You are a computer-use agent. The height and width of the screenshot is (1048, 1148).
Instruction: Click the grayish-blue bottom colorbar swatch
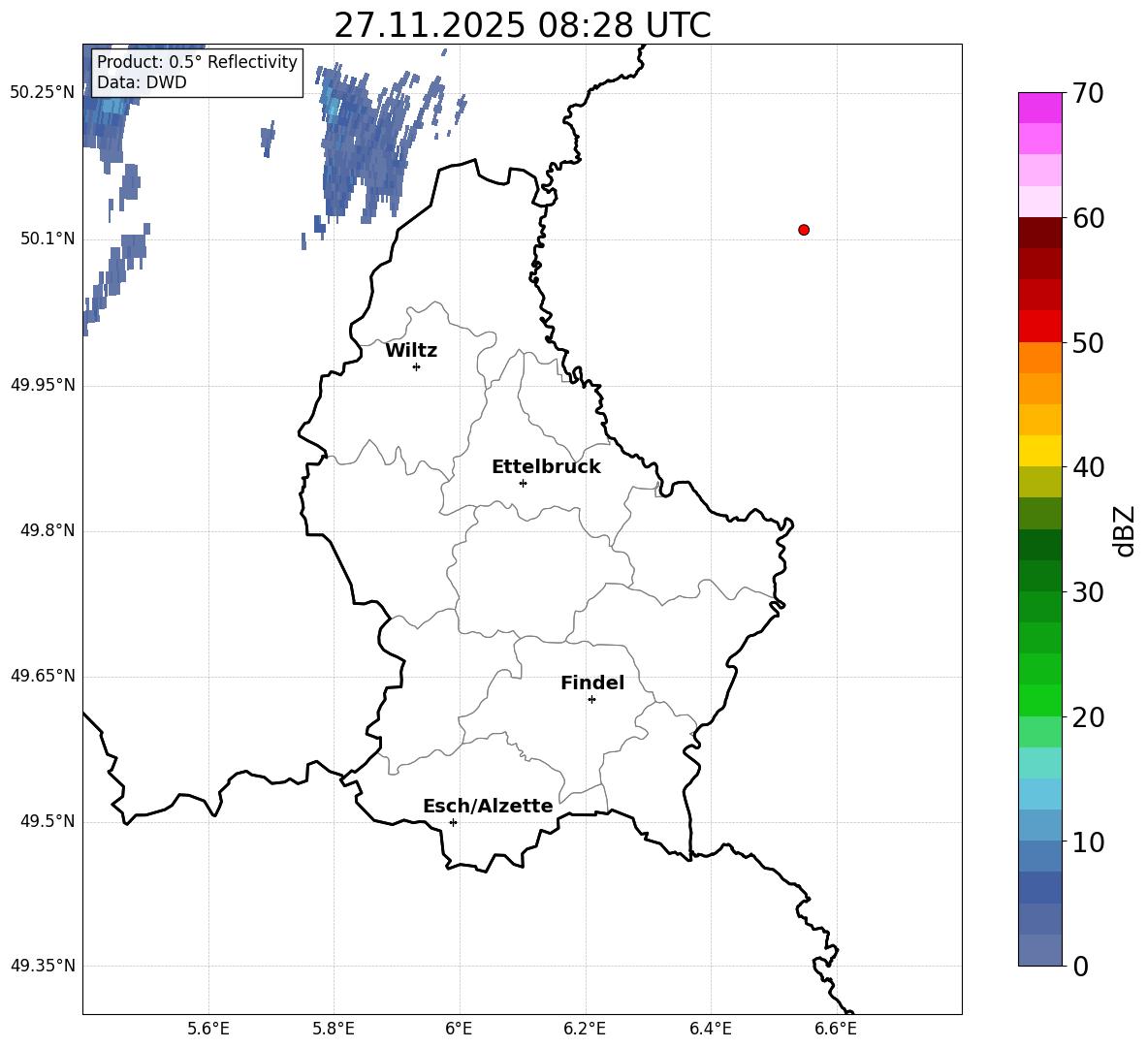[x=1040, y=950]
